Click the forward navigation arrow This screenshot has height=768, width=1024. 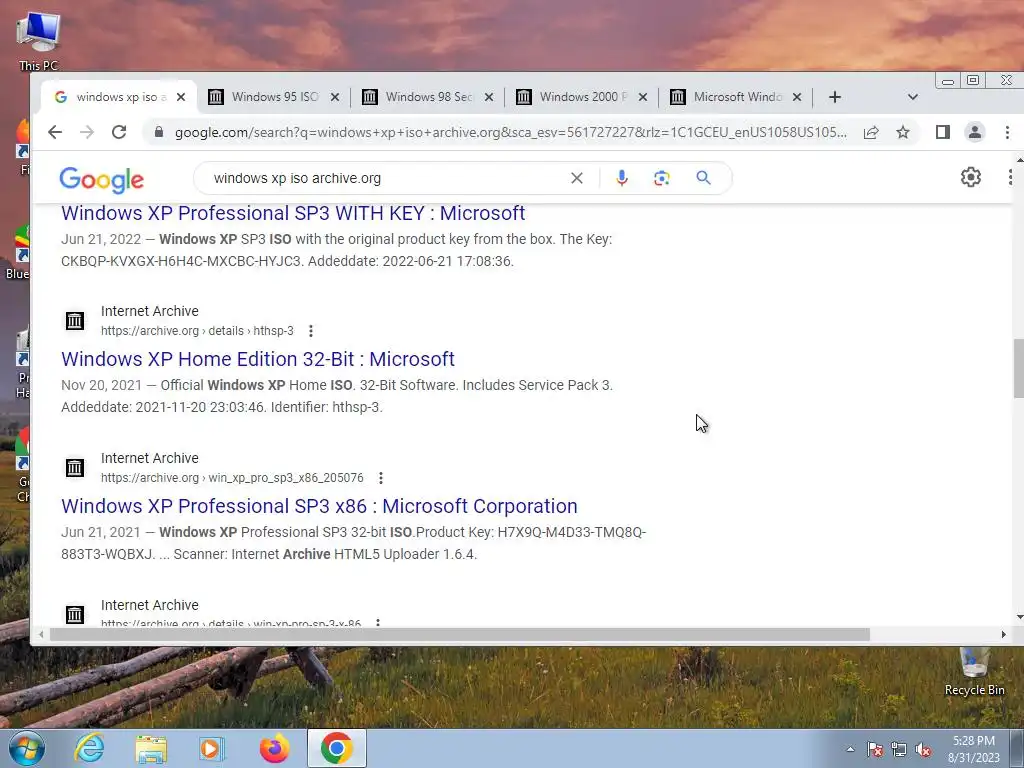pyautogui.click(x=87, y=133)
